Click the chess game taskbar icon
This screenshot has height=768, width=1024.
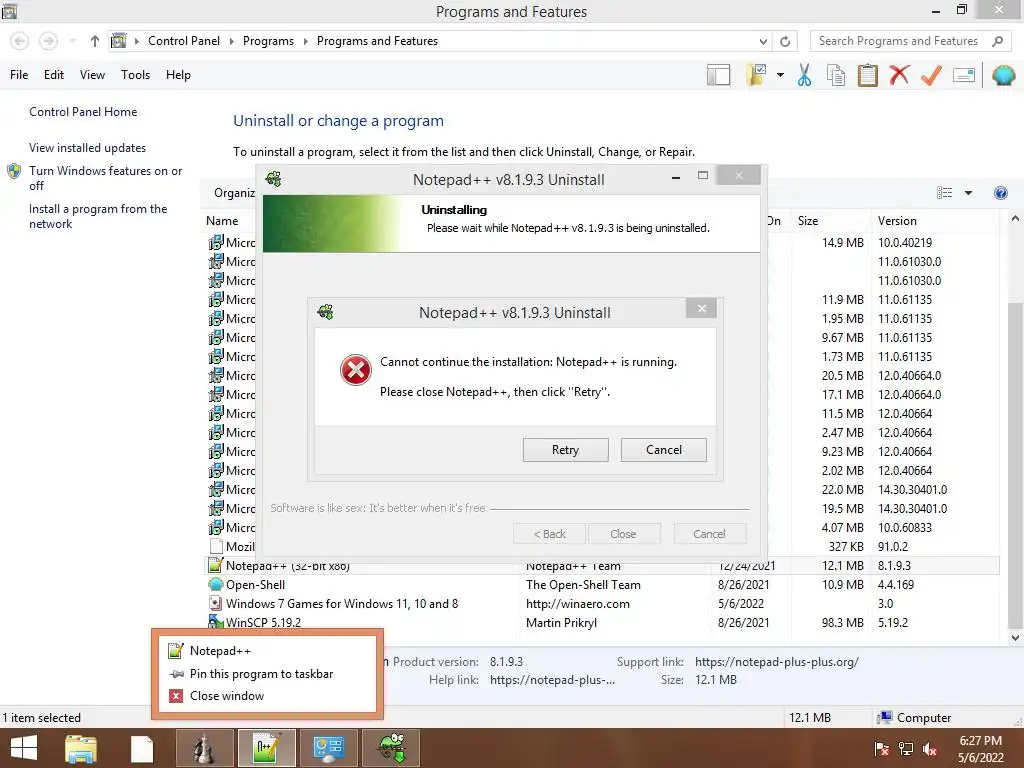pyautogui.click(x=204, y=748)
